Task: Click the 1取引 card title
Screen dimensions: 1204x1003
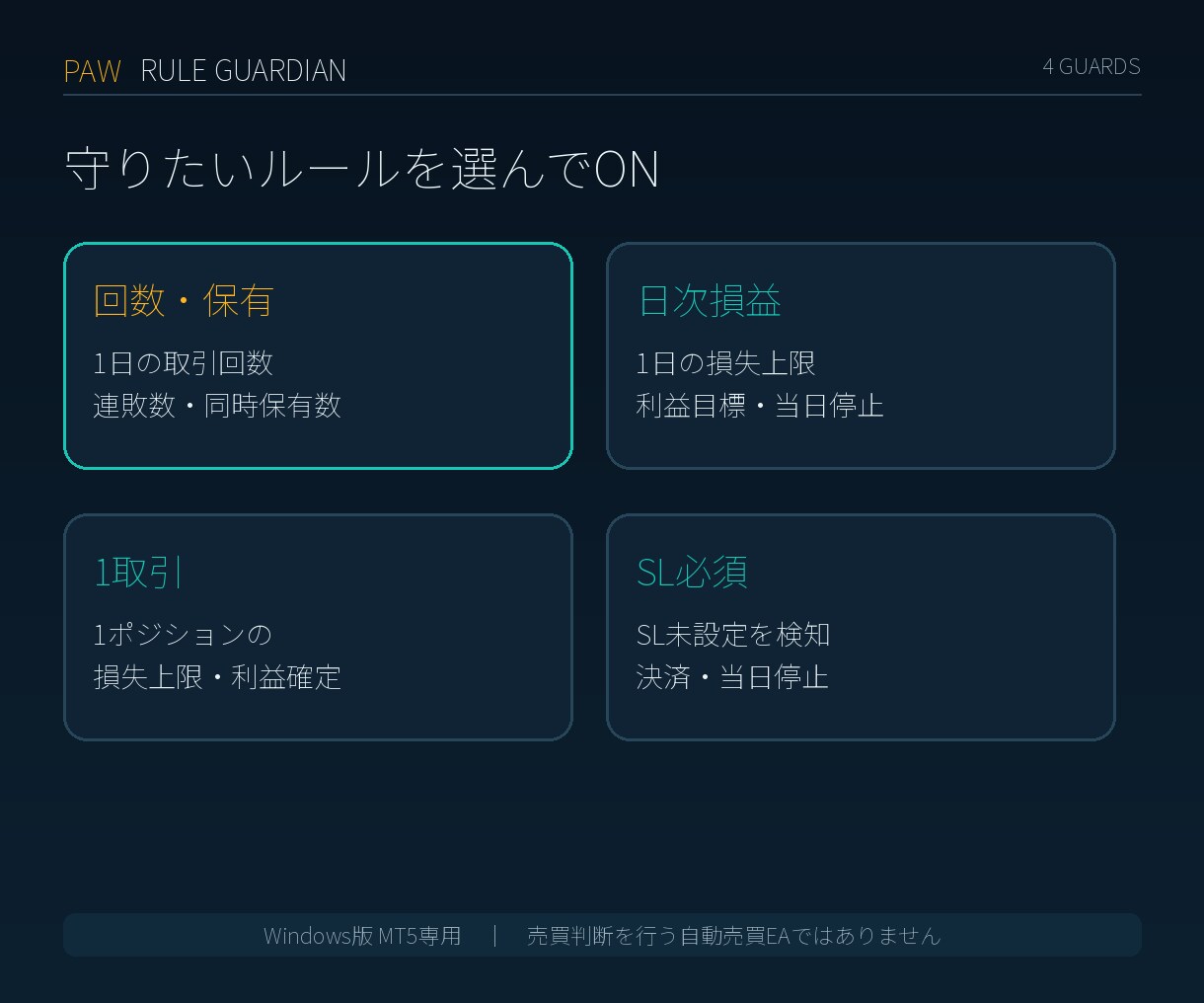Action: click(x=139, y=572)
